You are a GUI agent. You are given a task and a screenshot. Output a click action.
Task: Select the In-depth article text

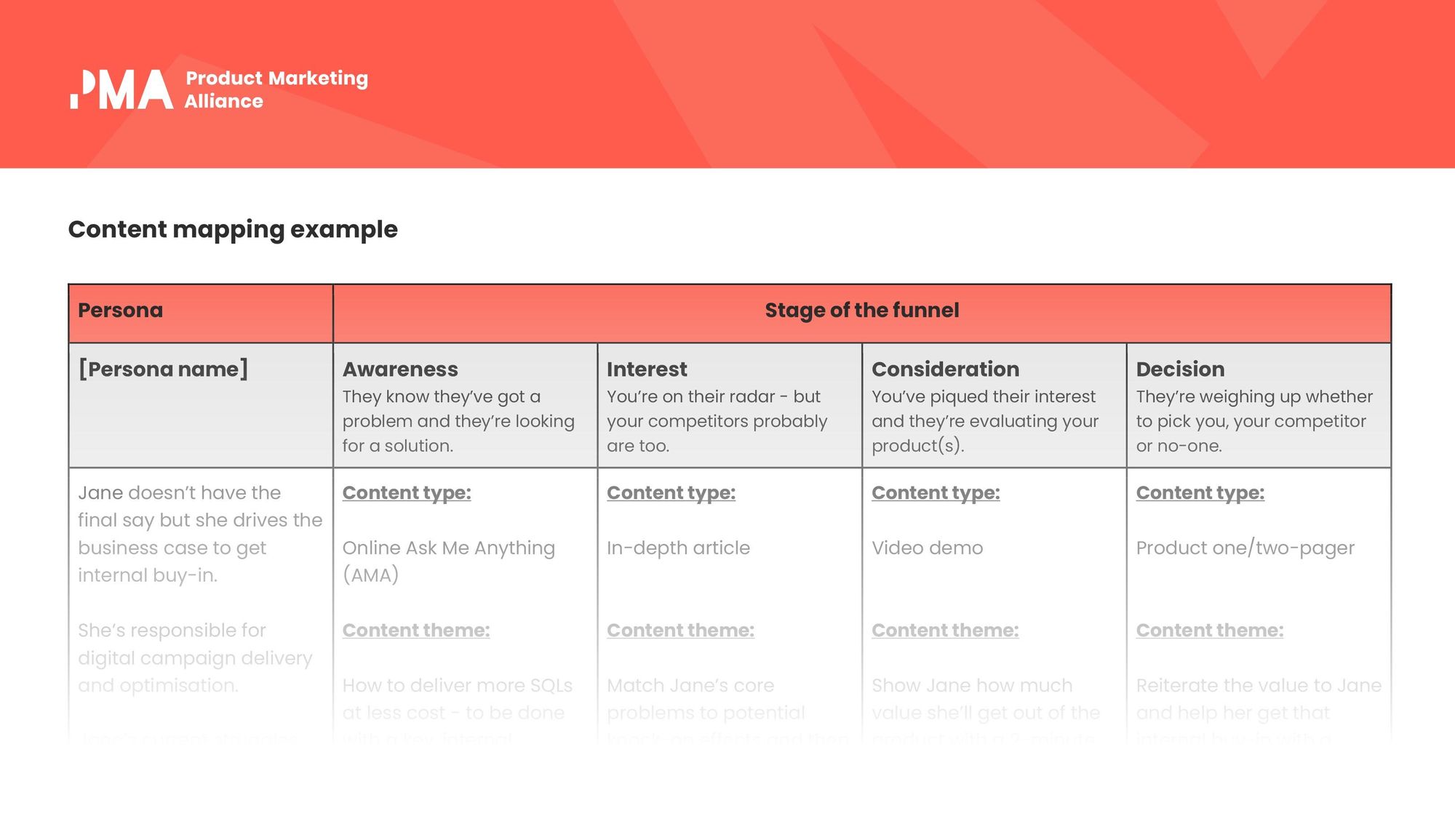(x=678, y=548)
